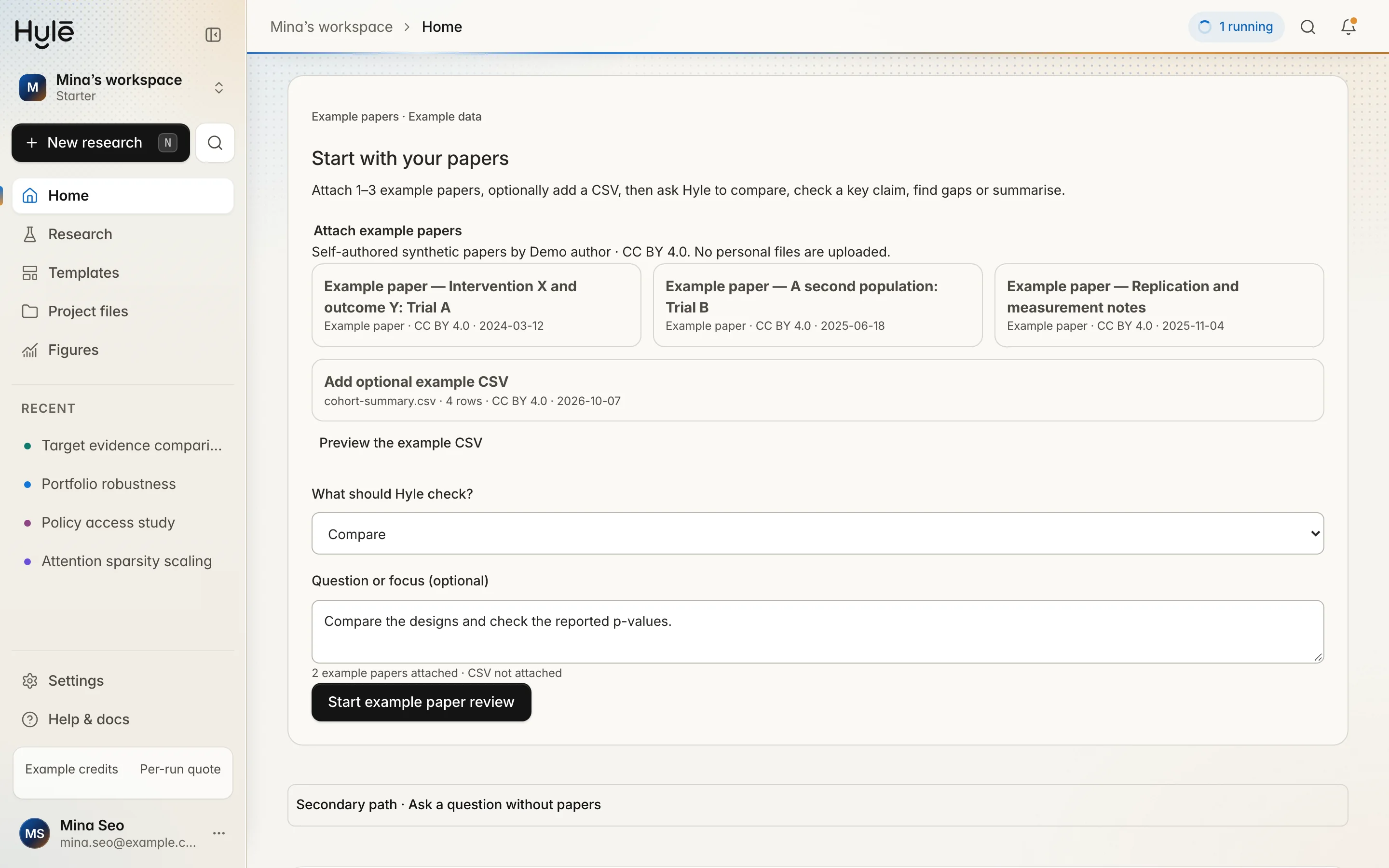This screenshot has width=1389, height=868.
Task: Open notifications bell
Action: (x=1348, y=27)
